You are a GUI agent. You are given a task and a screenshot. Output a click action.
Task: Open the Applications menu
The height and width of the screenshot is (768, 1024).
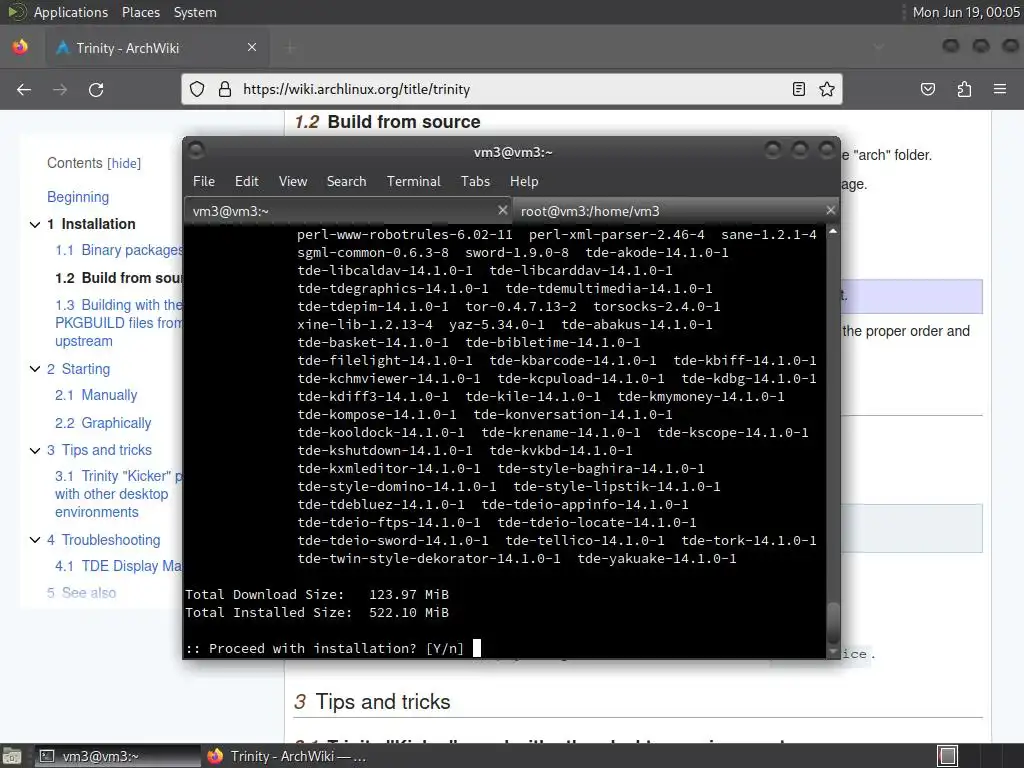[x=71, y=12]
